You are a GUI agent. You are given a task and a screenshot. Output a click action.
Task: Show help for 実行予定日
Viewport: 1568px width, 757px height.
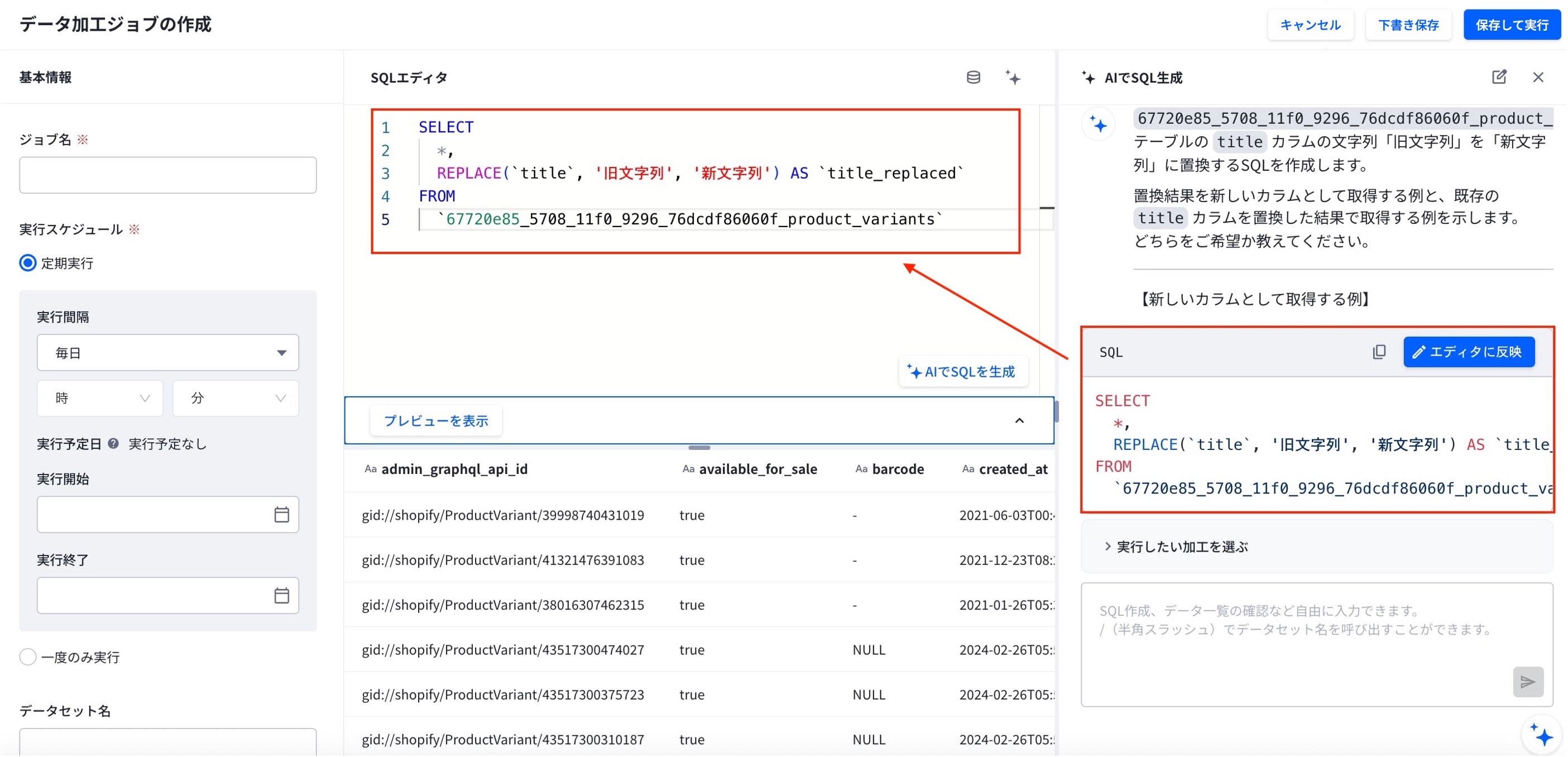click(113, 444)
